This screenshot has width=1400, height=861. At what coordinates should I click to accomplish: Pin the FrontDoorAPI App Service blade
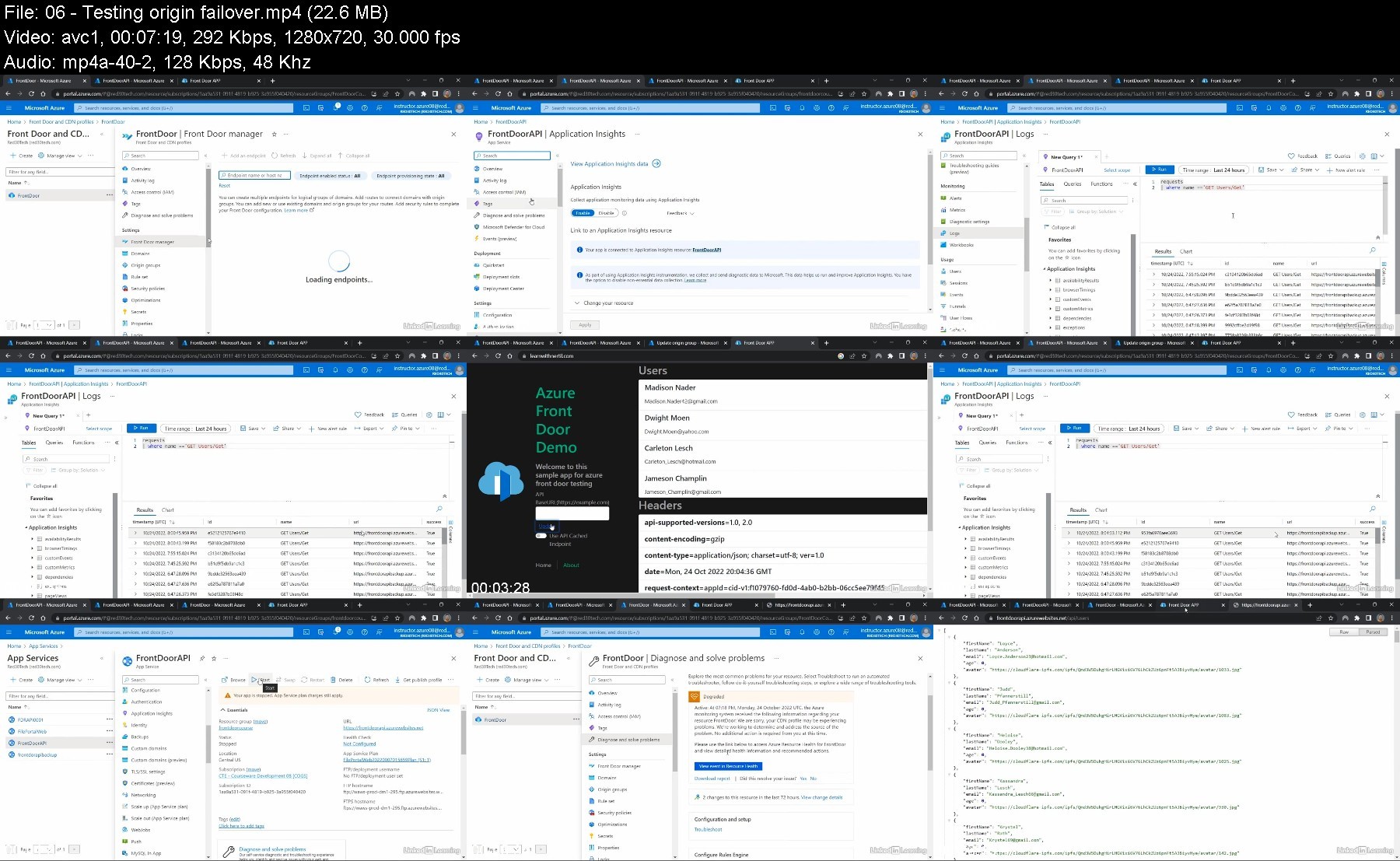202,658
